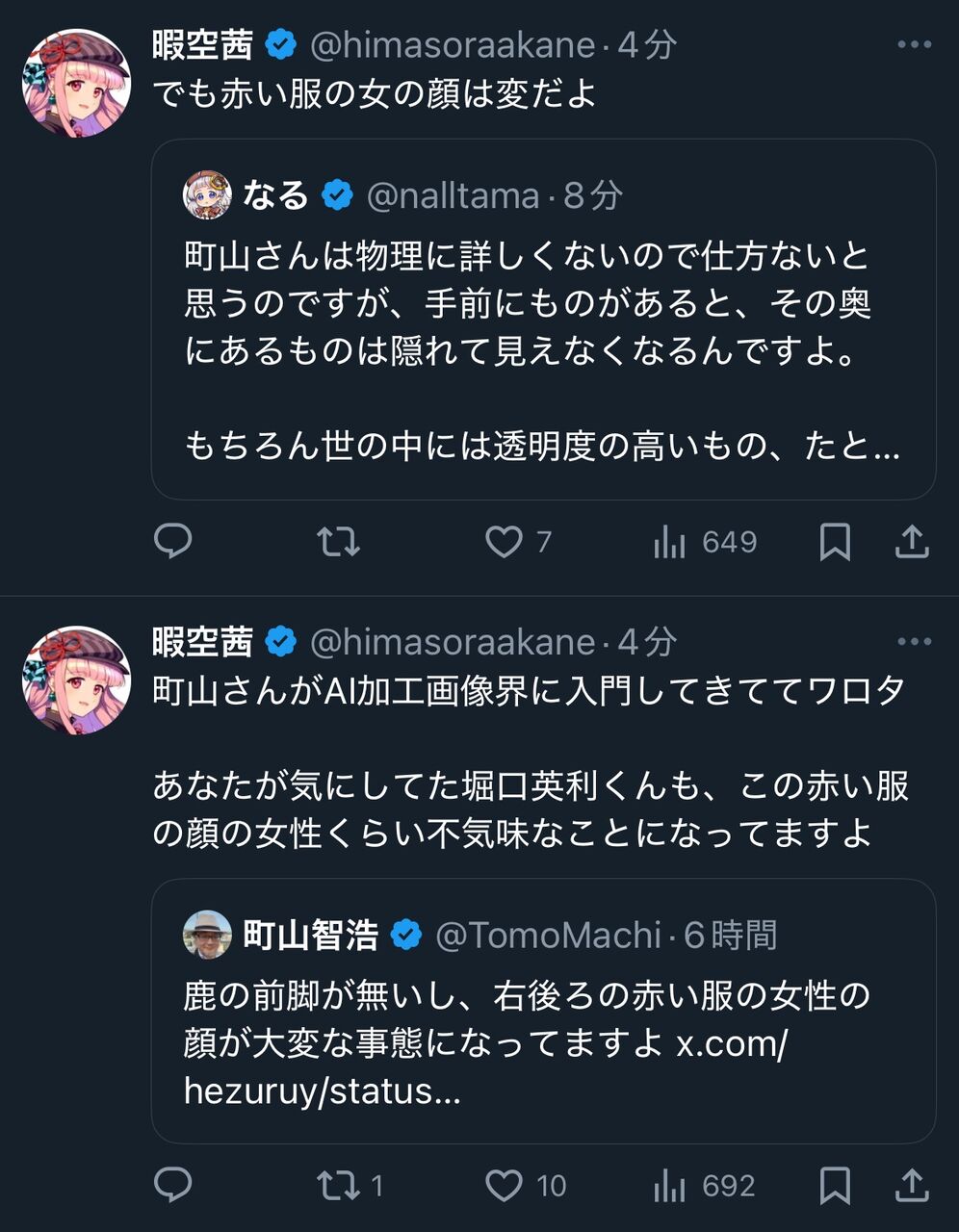Bookmark the first tweet

point(835,542)
